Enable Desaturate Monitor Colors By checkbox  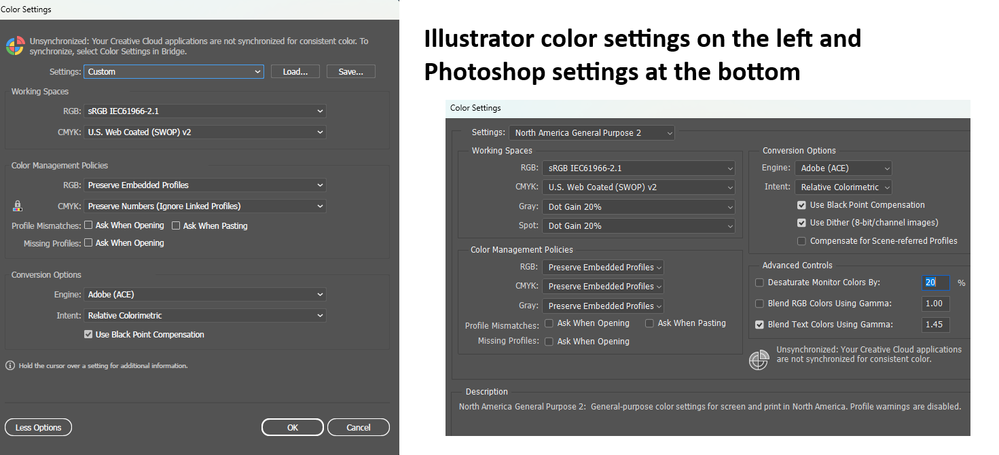759,282
